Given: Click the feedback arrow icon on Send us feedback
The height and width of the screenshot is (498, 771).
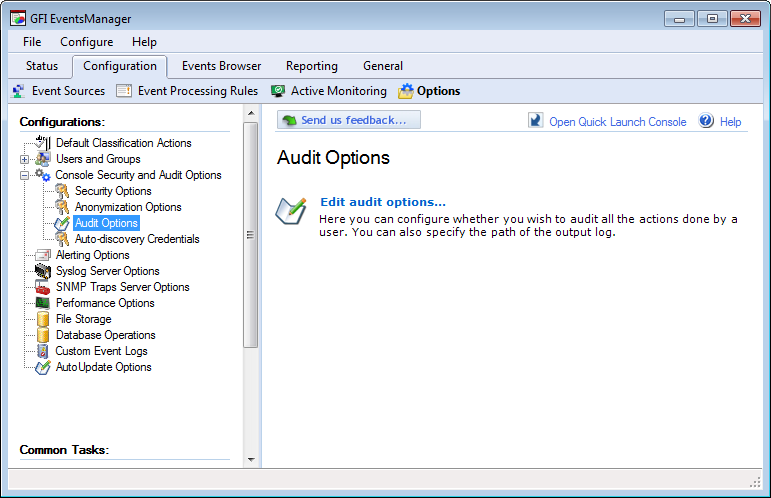Looking at the screenshot, I should tap(290, 120).
